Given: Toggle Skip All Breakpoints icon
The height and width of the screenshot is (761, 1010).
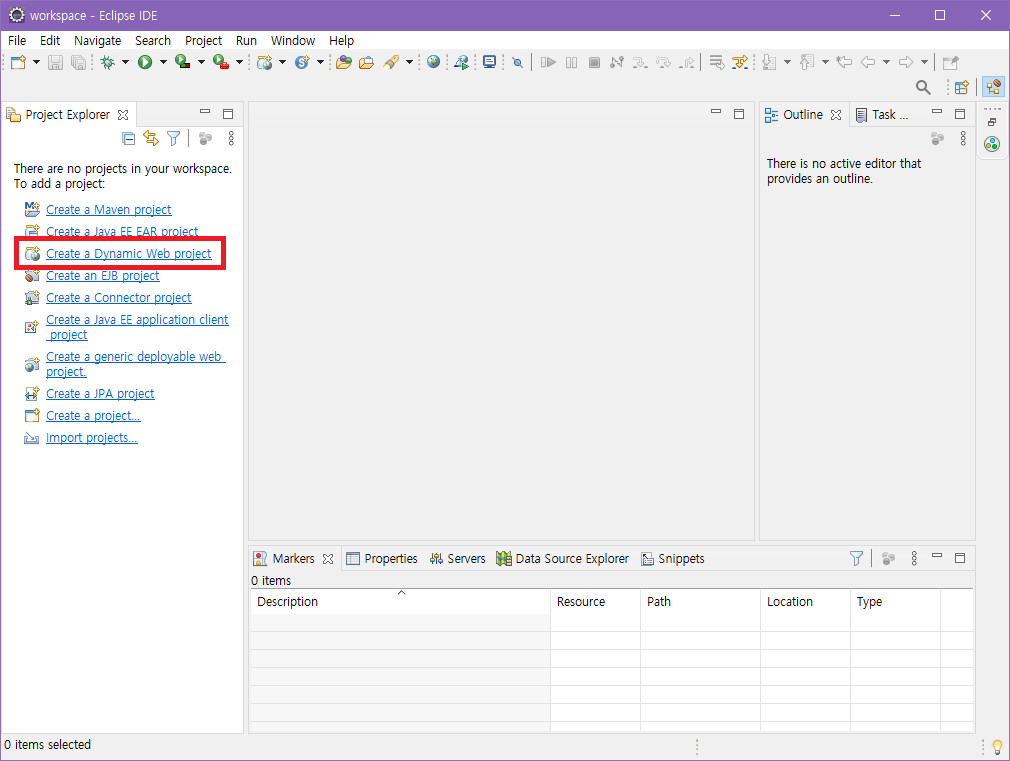Looking at the screenshot, I should coord(517,63).
